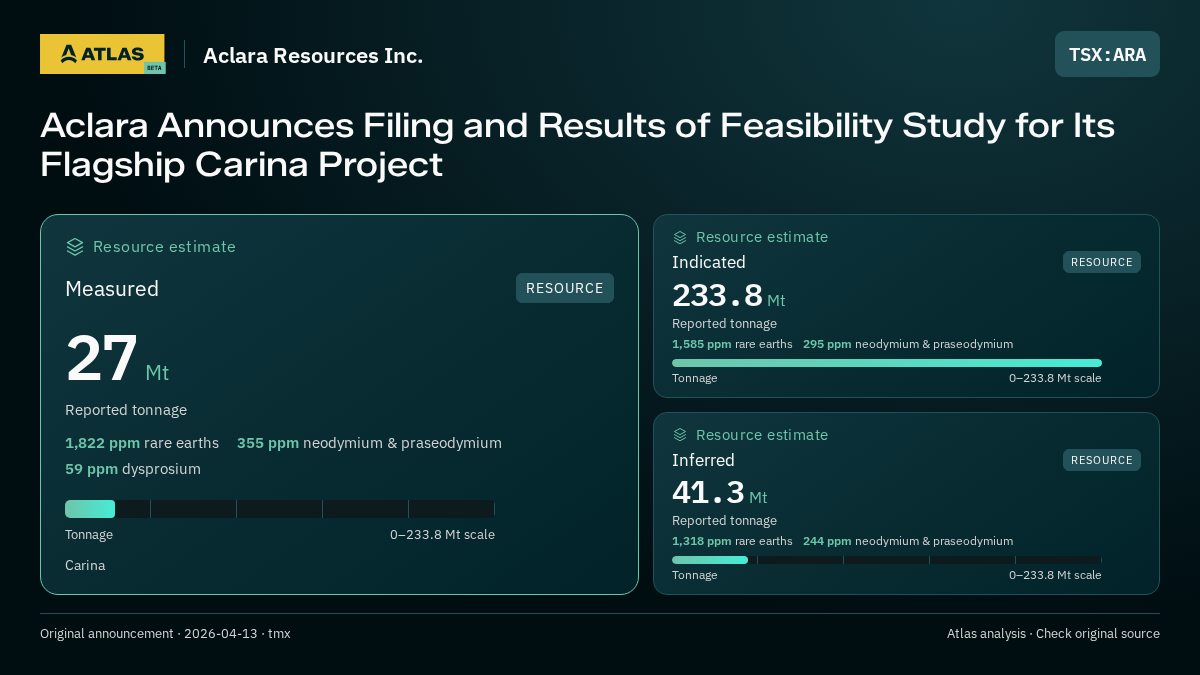Screen dimensions: 1200x675
Task: Click the Indicated tonnage progress bar
Action: tap(887, 363)
